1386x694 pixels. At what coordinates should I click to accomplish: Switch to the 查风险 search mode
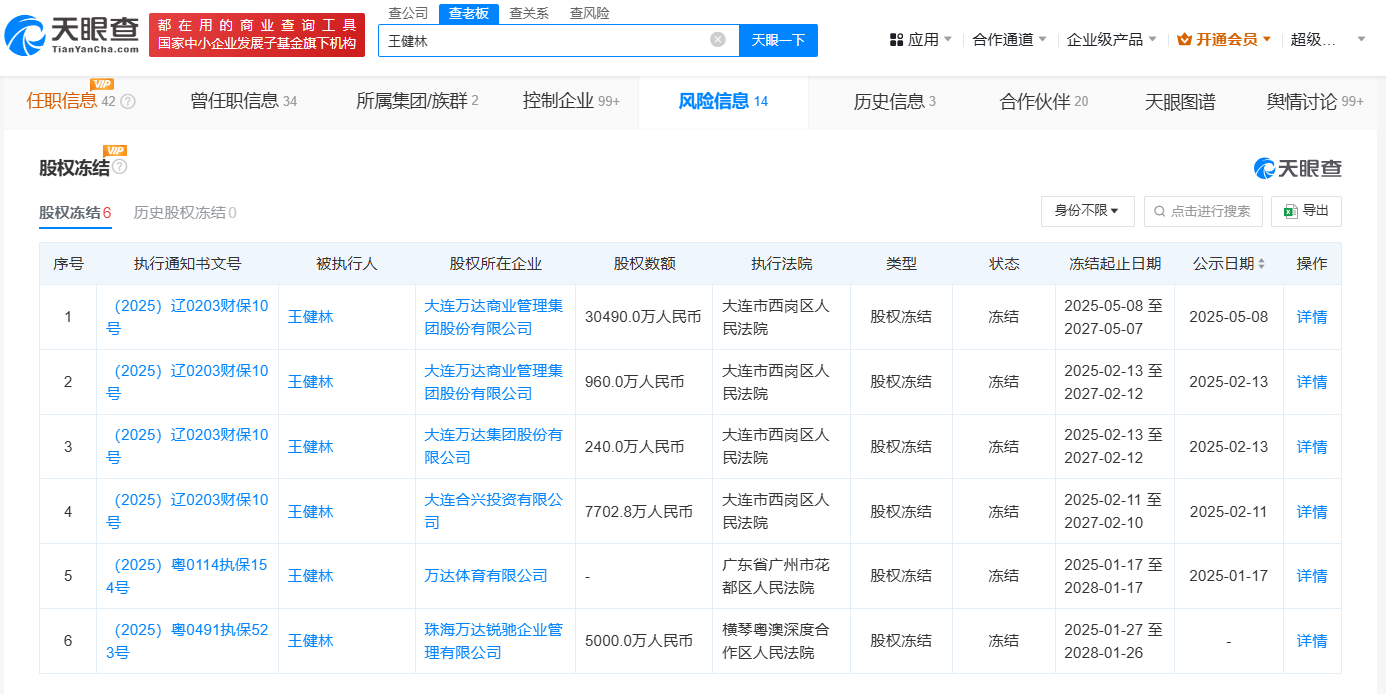click(589, 13)
